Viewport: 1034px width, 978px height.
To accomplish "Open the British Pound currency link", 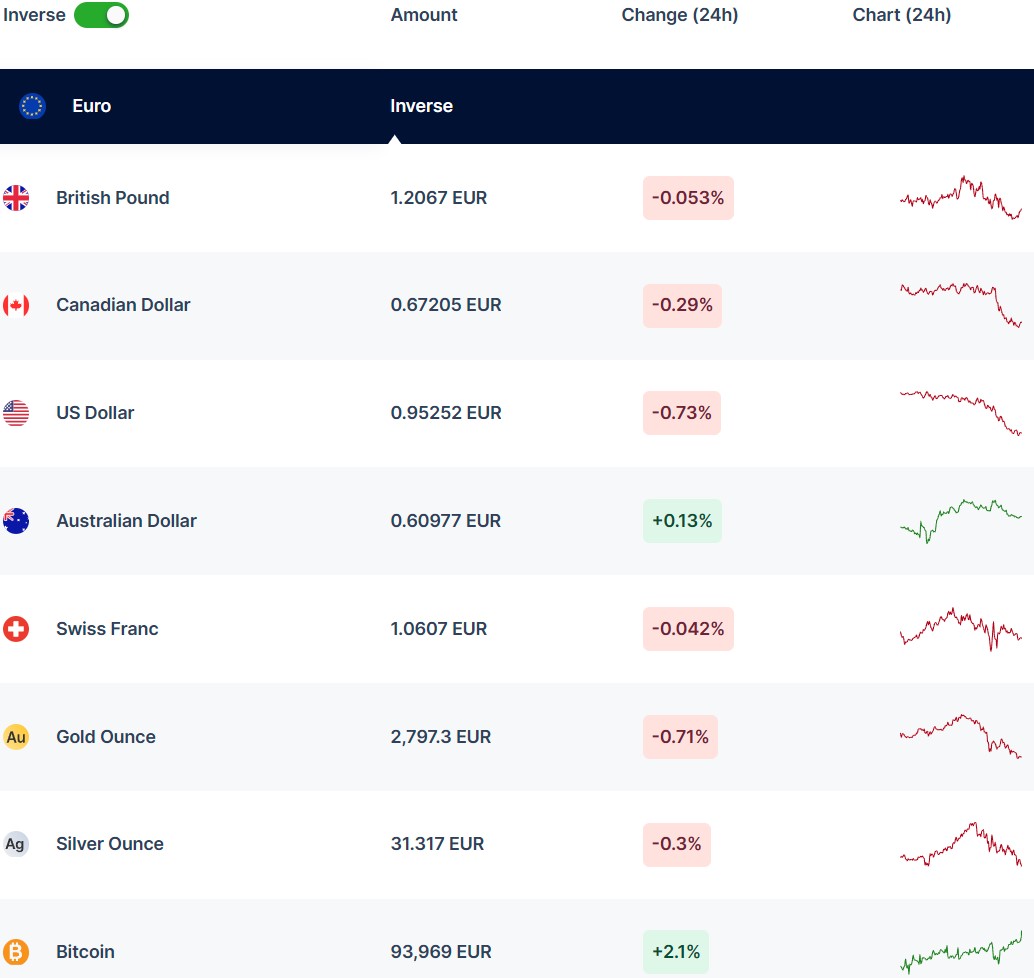I will (x=112, y=198).
